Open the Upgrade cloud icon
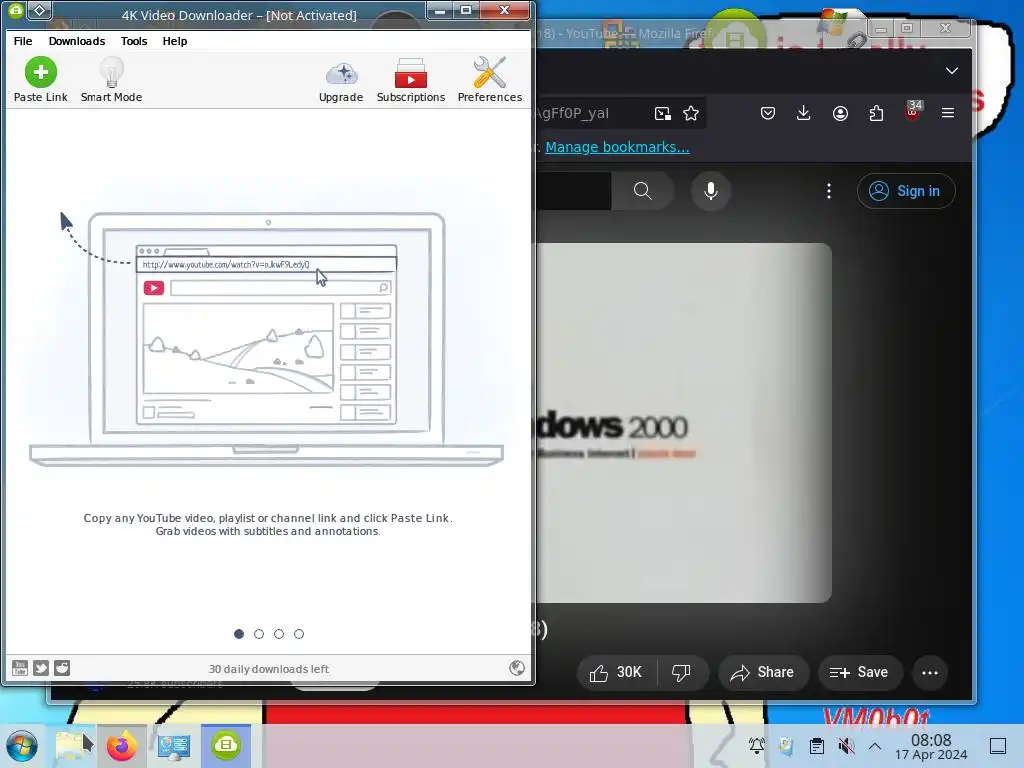Screen dimensions: 1024x768 341,80
